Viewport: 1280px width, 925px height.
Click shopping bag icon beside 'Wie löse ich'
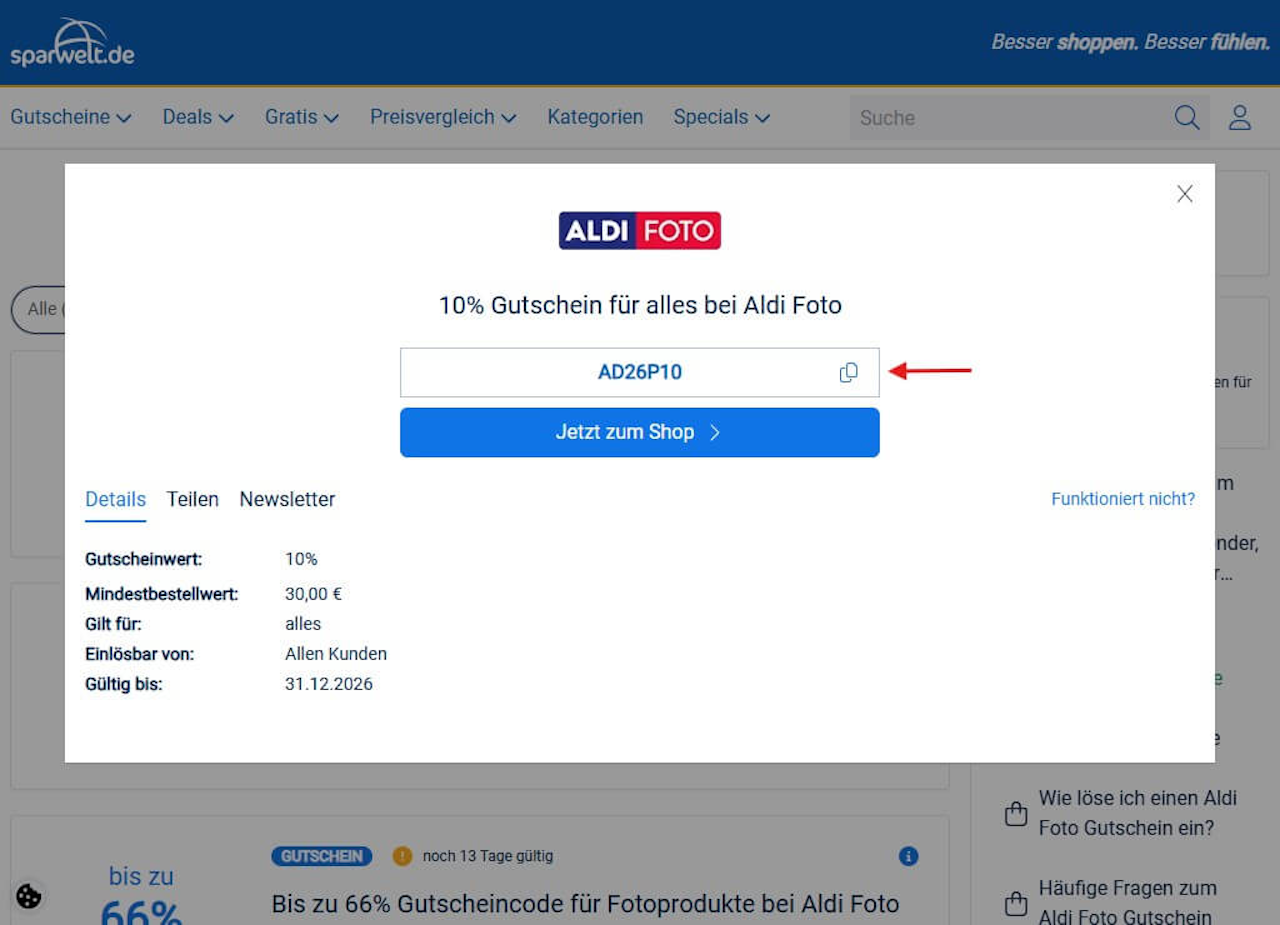click(x=1016, y=814)
